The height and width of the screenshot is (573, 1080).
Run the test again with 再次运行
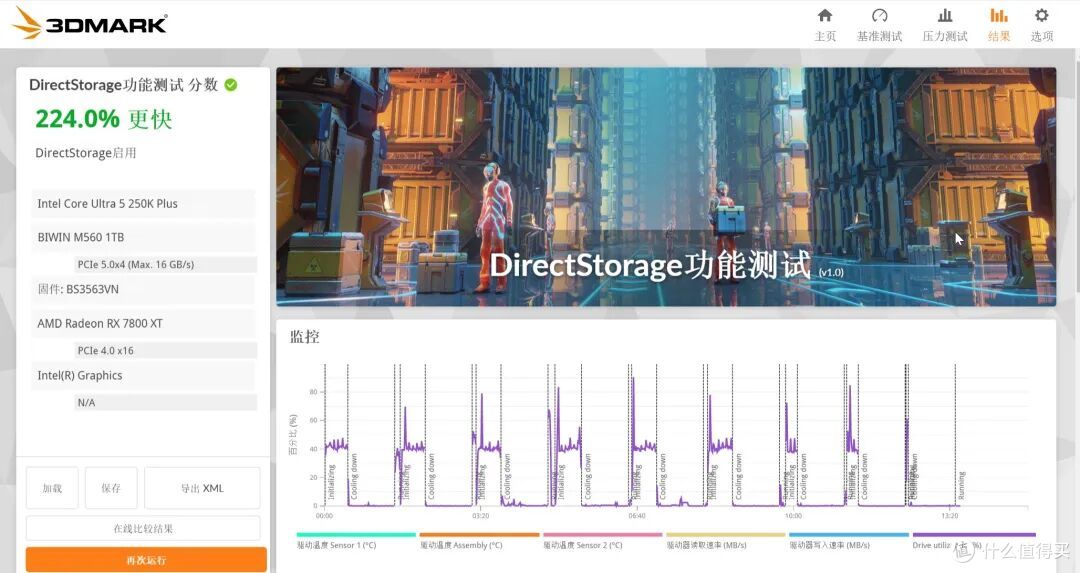(x=146, y=559)
